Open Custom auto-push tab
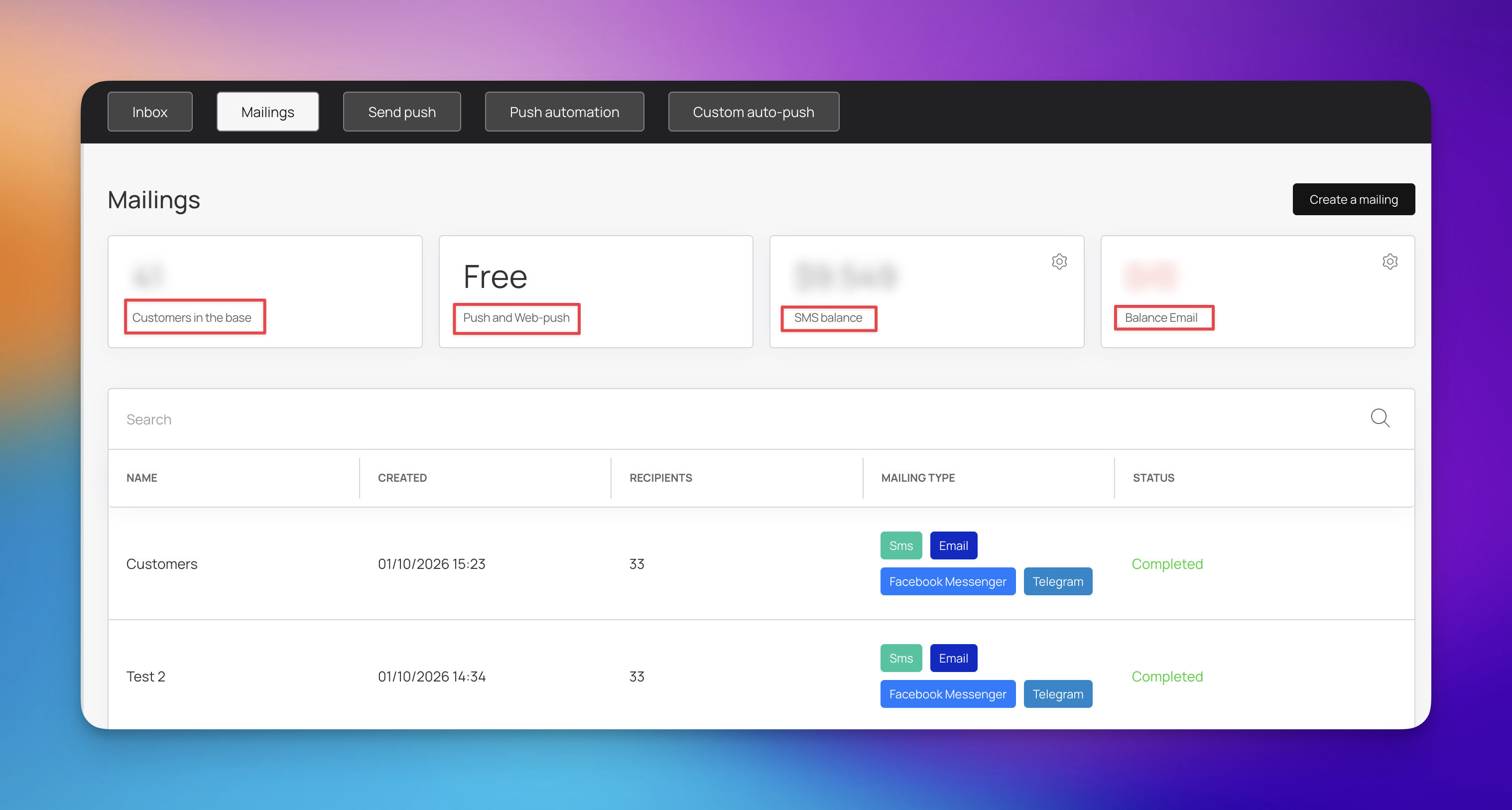The image size is (1512, 810). pos(753,112)
